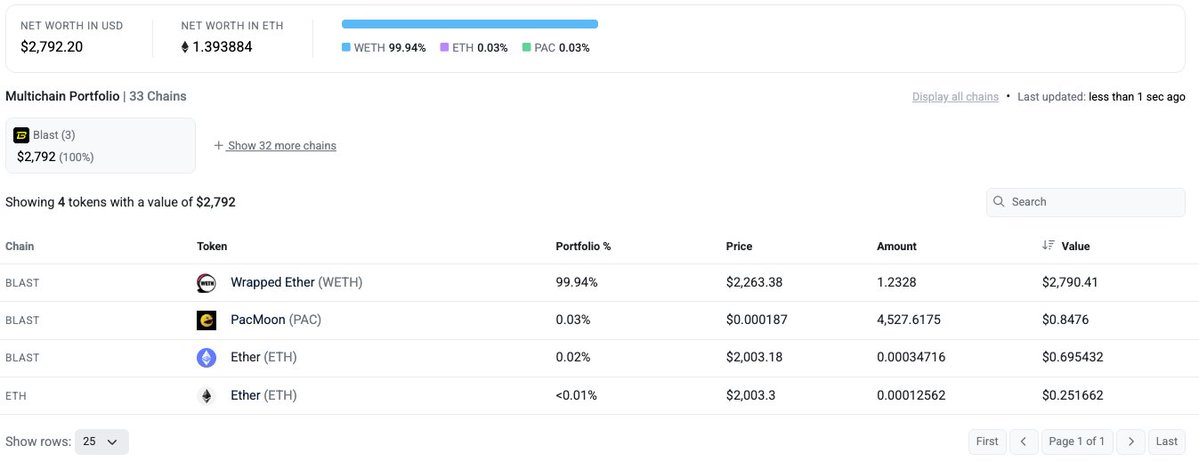Click the 4,527.6175 amount cell
Image resolution: width=1199 pixels, height=462 pixels.
(x=909, y=320)
